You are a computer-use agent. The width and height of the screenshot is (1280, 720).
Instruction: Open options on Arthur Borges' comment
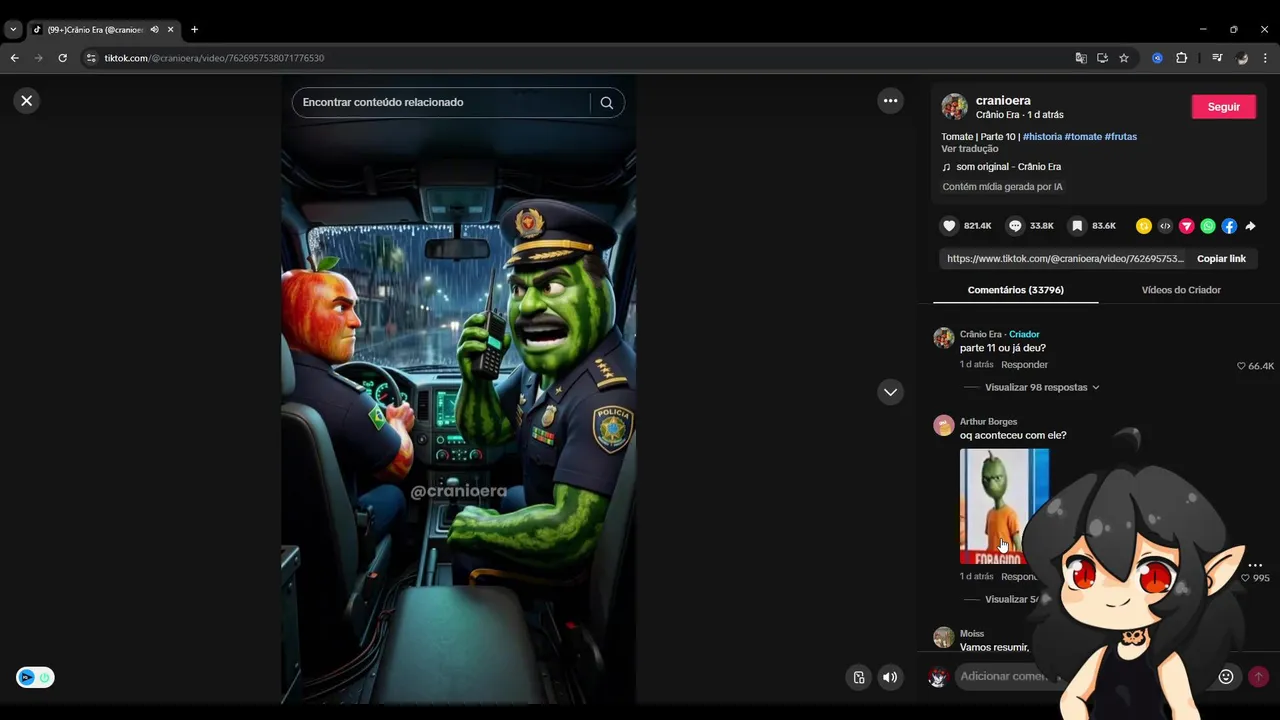pos(1255,564)
